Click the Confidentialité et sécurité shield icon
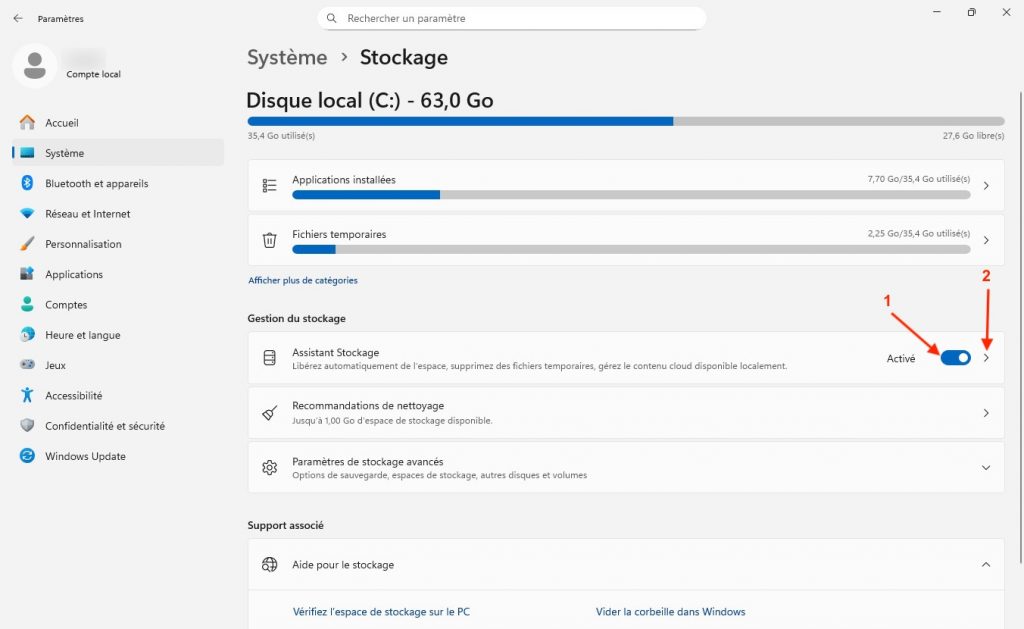This screenshot has height=629, width=1024. (27, 426)
